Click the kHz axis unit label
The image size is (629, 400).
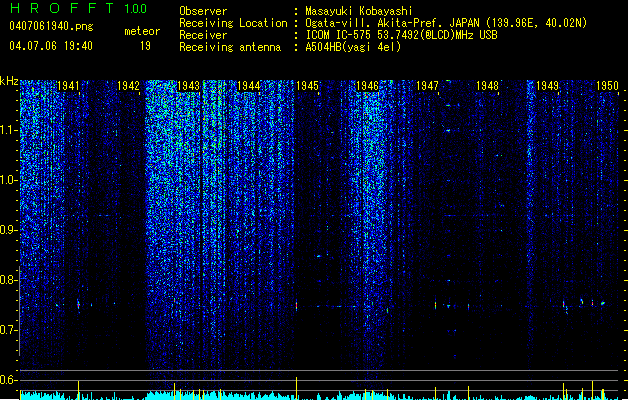[9, 81]
